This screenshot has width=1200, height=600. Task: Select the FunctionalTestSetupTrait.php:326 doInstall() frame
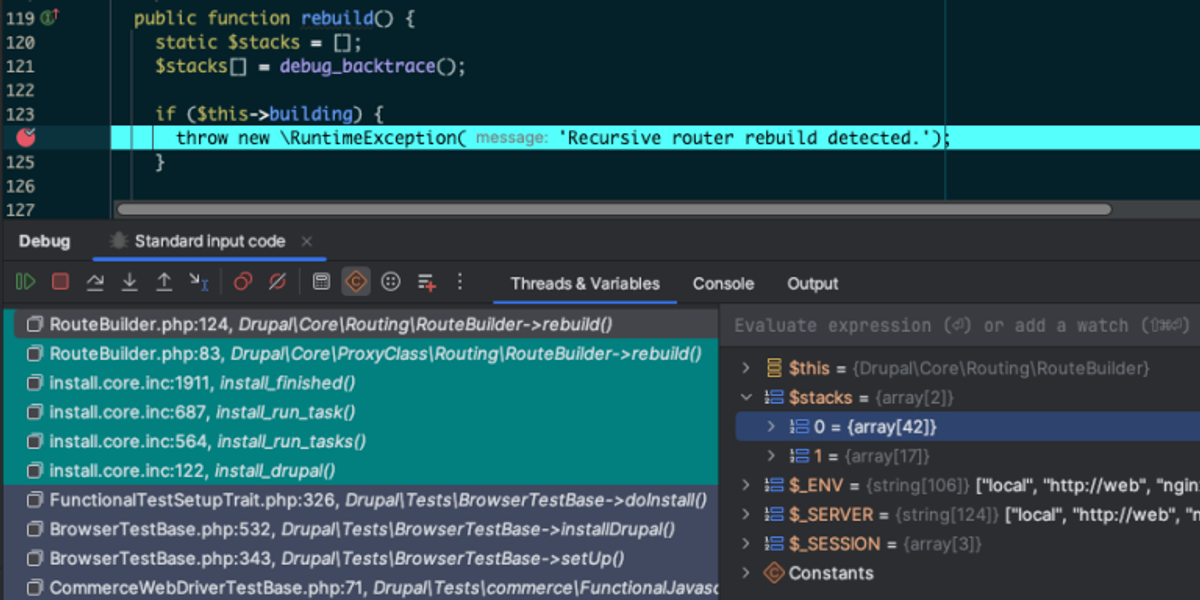360,500
